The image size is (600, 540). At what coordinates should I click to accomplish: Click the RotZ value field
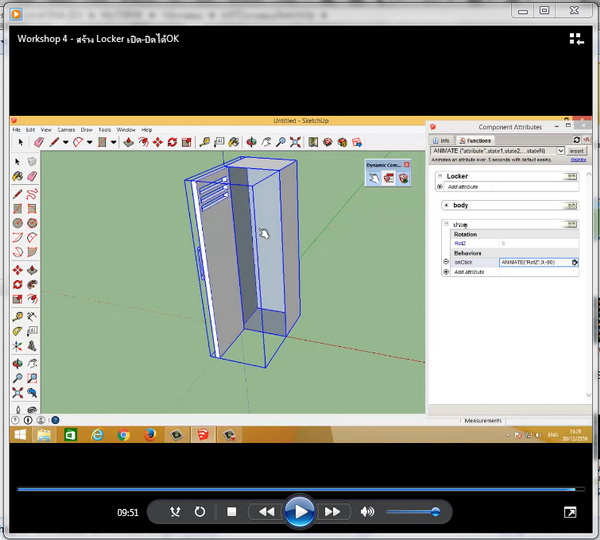[x=539, y=243]
